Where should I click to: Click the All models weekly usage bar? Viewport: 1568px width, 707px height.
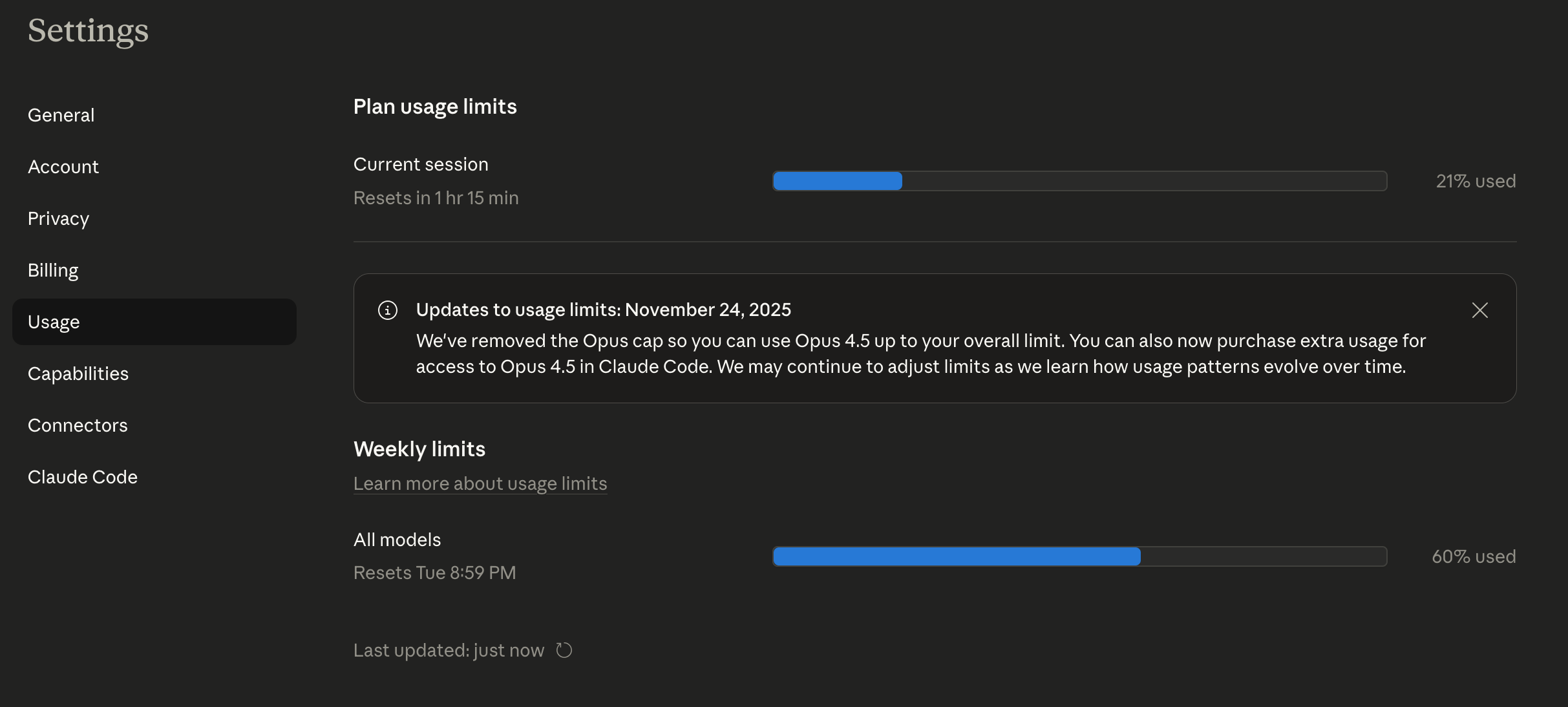click(x=1079, y=556)
